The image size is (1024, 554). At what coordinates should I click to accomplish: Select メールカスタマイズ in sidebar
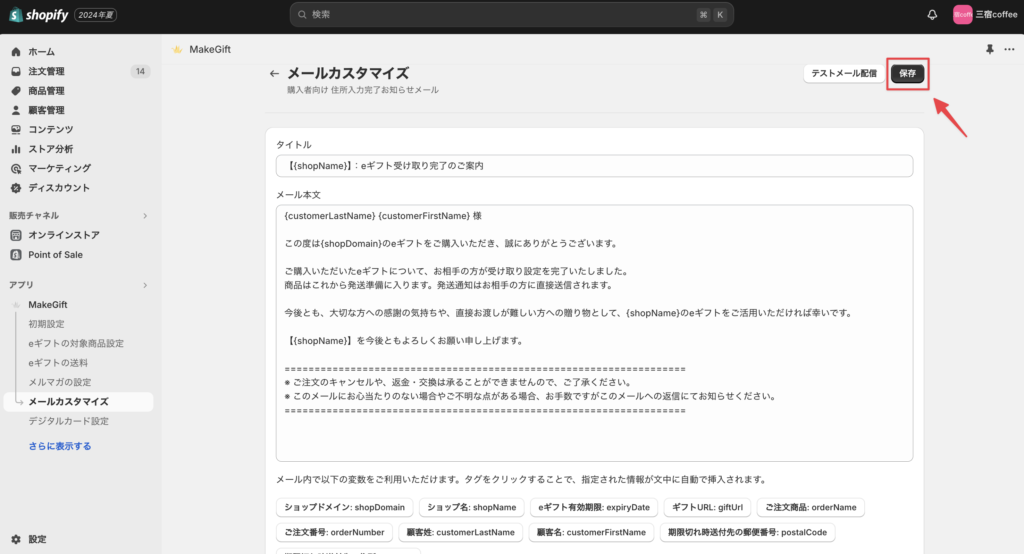pos(78,402)
